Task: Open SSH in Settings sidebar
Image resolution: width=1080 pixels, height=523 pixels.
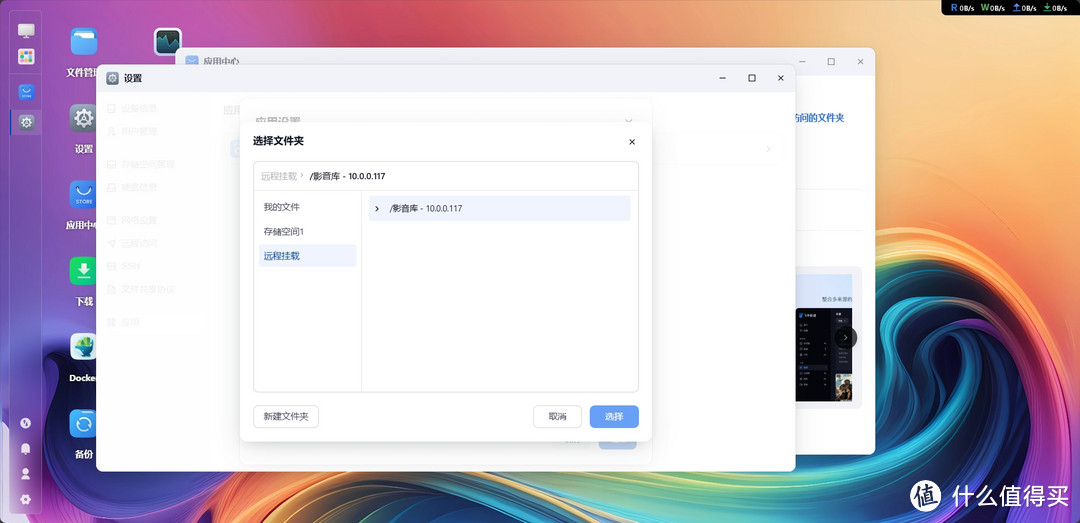Action: coord(123,266)
